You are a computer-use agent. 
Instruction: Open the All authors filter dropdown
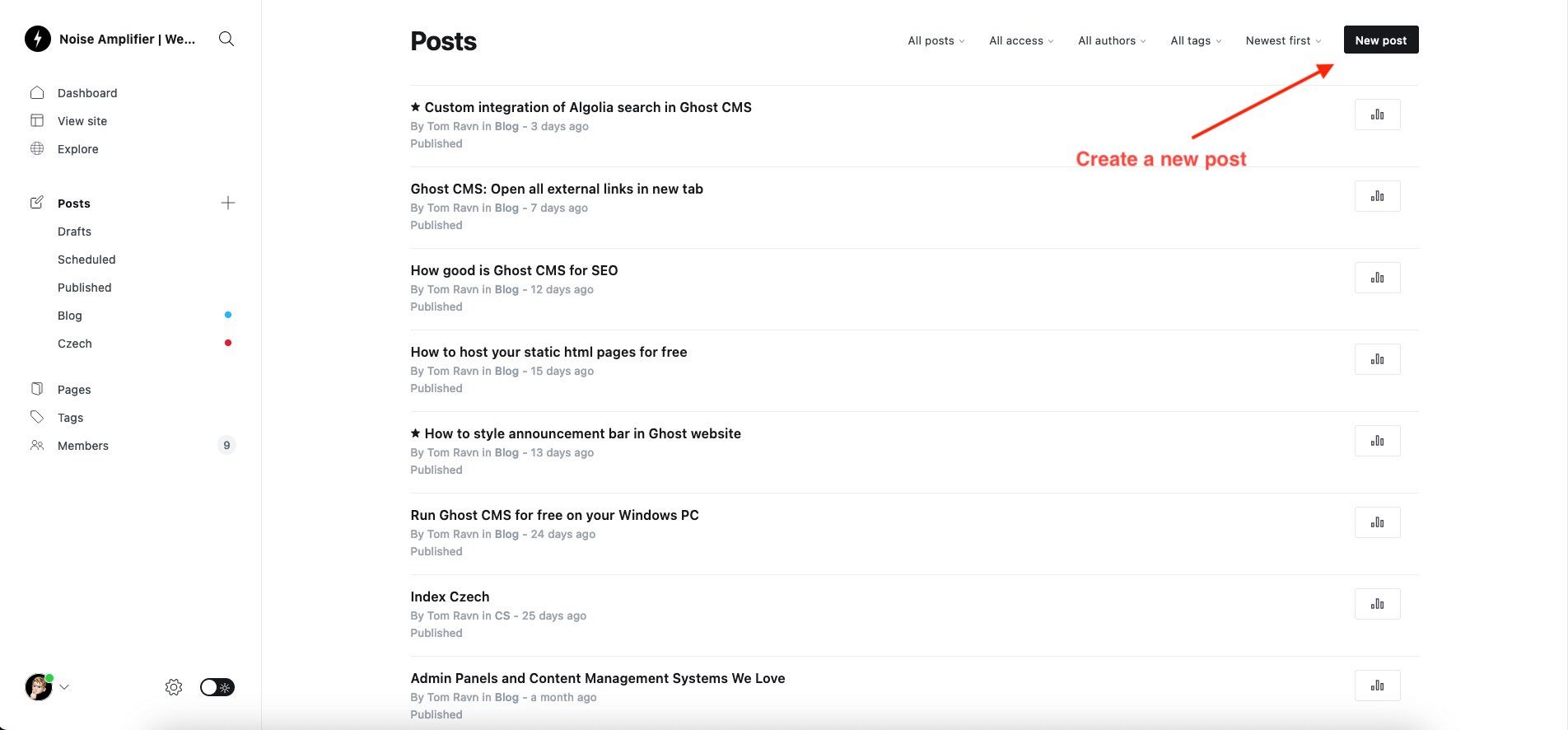tap(1112, 40)
